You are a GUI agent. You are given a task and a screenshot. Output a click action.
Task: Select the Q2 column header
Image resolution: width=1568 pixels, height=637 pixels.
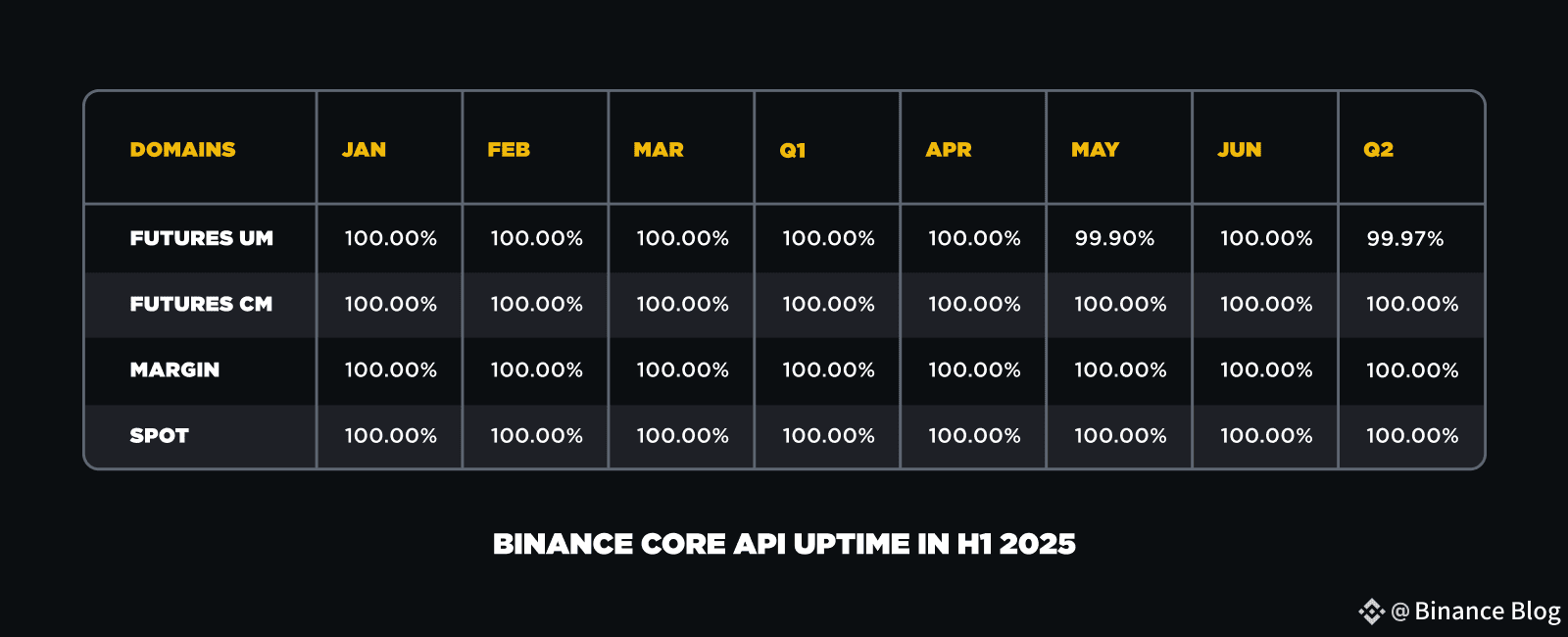[x=1378, y=149]
